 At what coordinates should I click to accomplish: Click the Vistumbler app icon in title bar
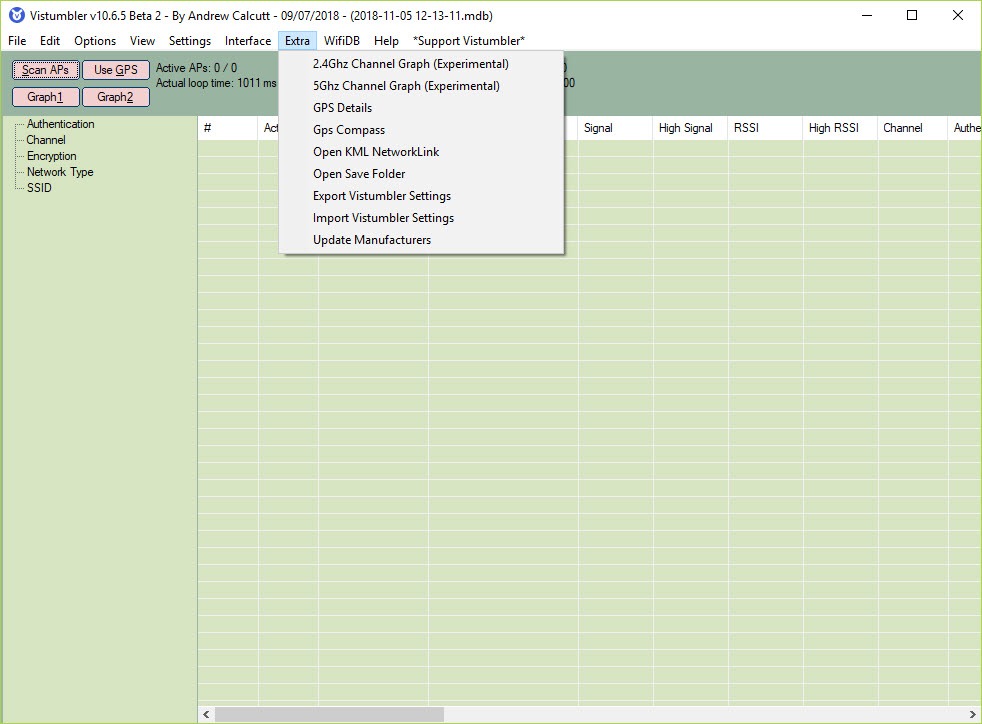coord(17,15)
